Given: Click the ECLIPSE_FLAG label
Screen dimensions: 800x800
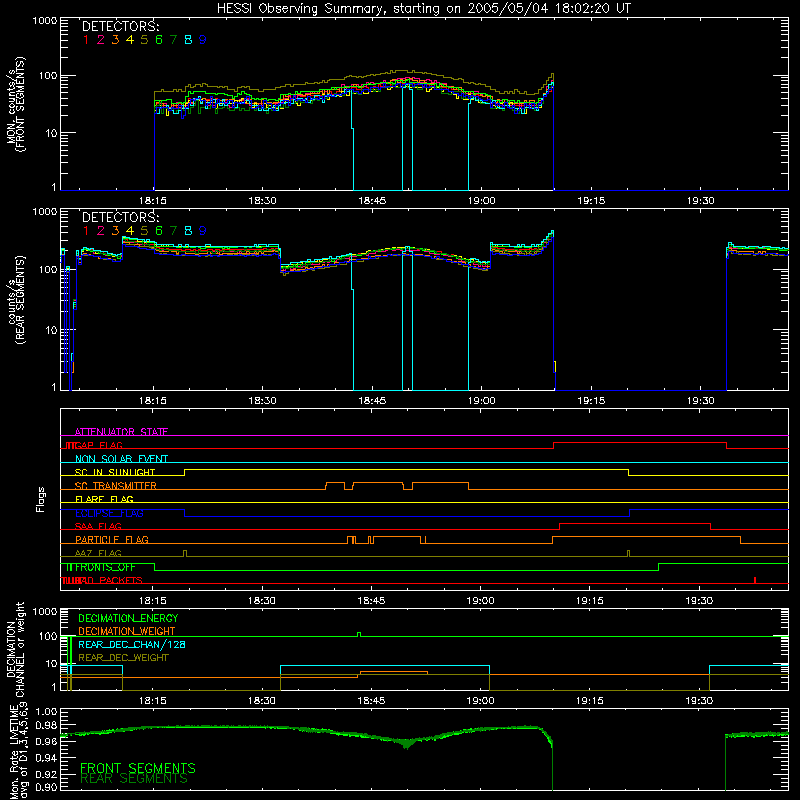Looking at the screenshot, I should pyautogui.click(x=109, y=513).
